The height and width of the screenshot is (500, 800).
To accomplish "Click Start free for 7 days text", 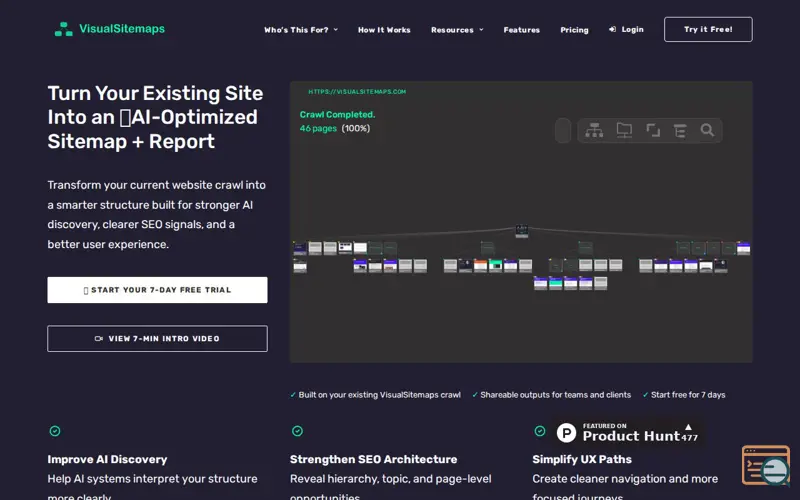I will (688, 395).
